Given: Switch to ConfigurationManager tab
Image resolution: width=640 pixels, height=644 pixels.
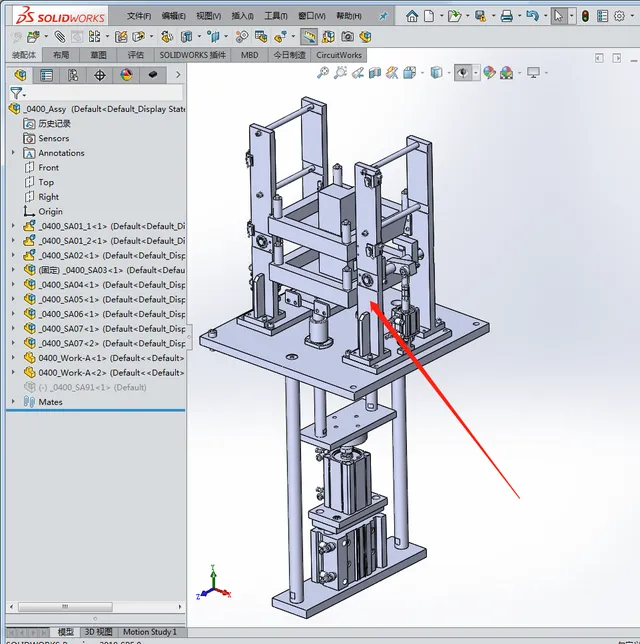Looking at the screenshot, I should tap(73, 75).
